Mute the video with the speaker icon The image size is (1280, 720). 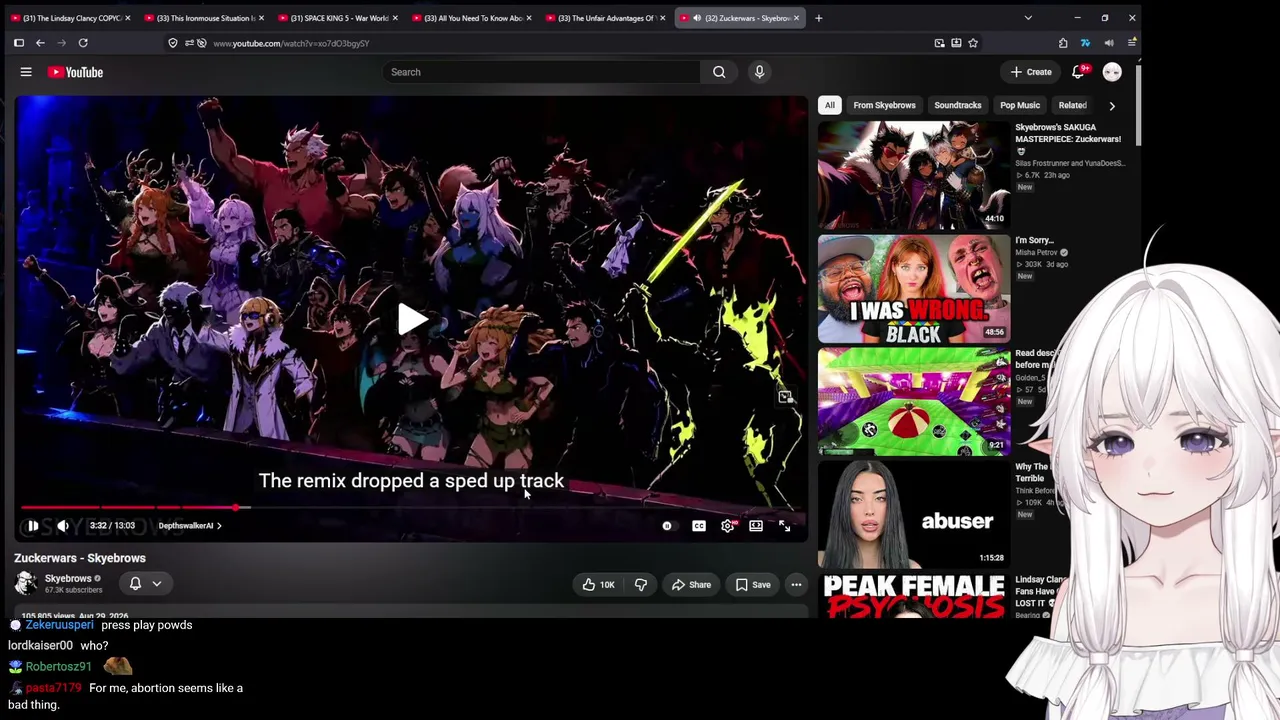[x=63, y=526]
